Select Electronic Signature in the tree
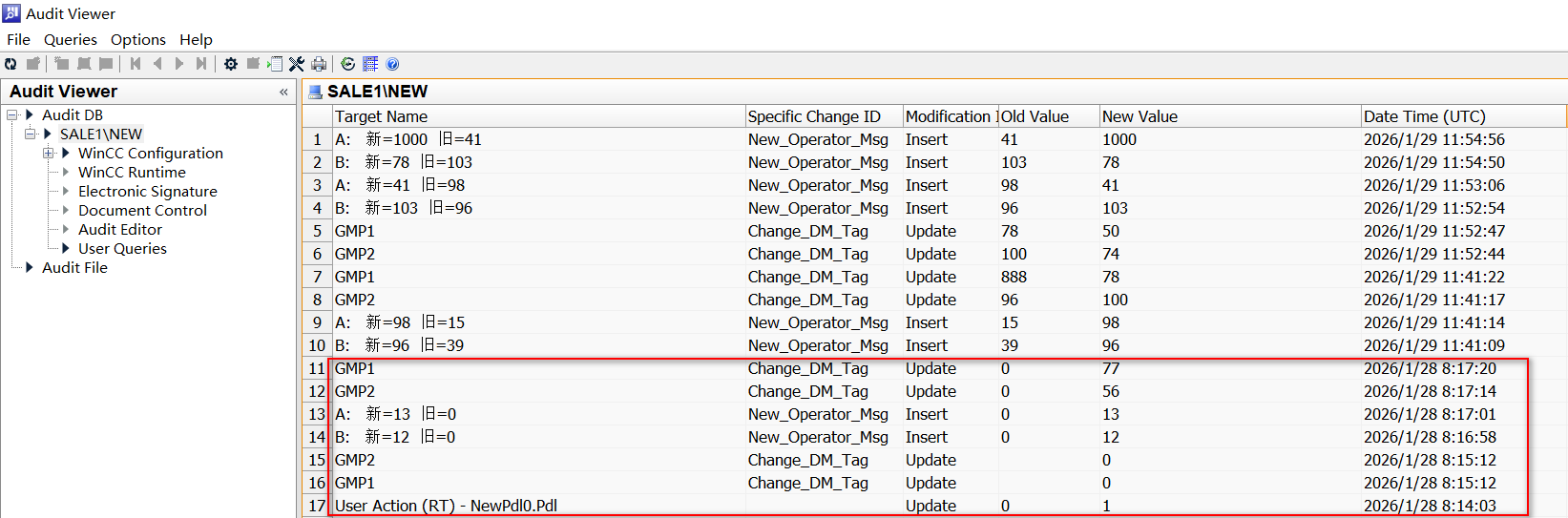 coord(147,192)
